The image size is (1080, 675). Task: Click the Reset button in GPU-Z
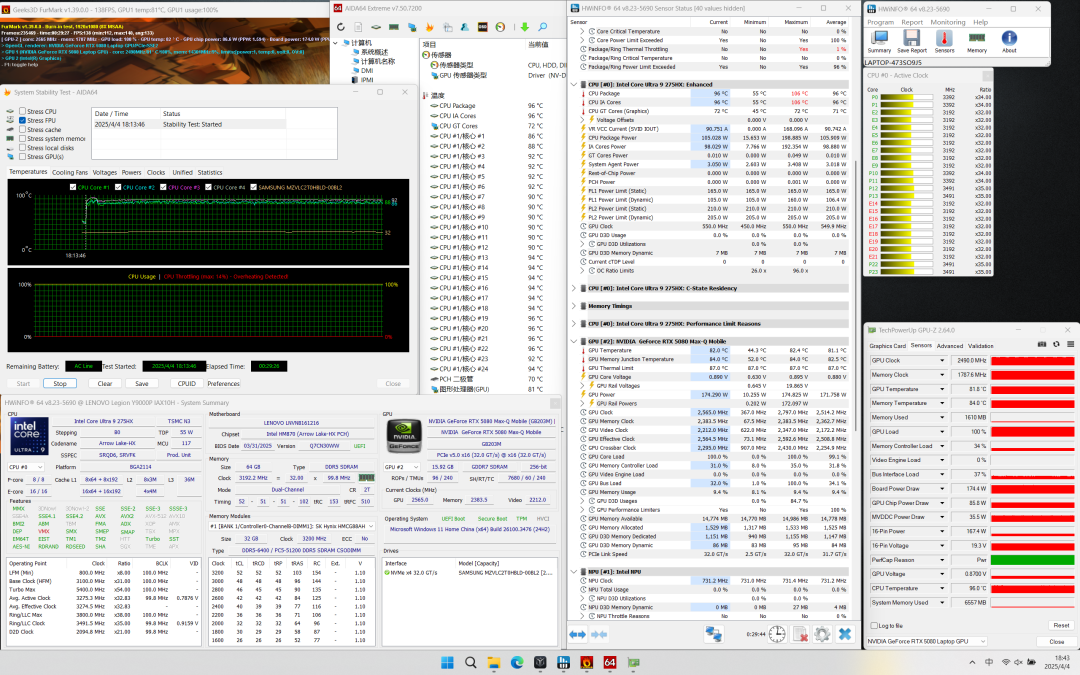(x=1061, y=625)
